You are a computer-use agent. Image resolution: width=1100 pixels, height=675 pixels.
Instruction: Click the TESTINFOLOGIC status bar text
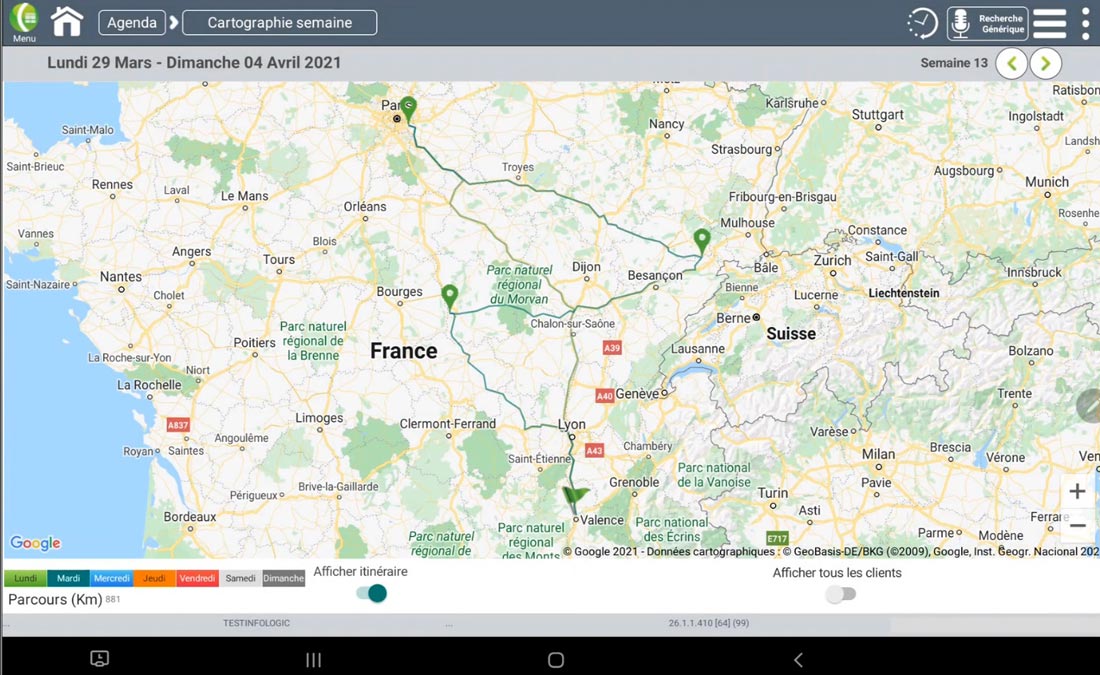pyautogui.click(x=256, y=623)
